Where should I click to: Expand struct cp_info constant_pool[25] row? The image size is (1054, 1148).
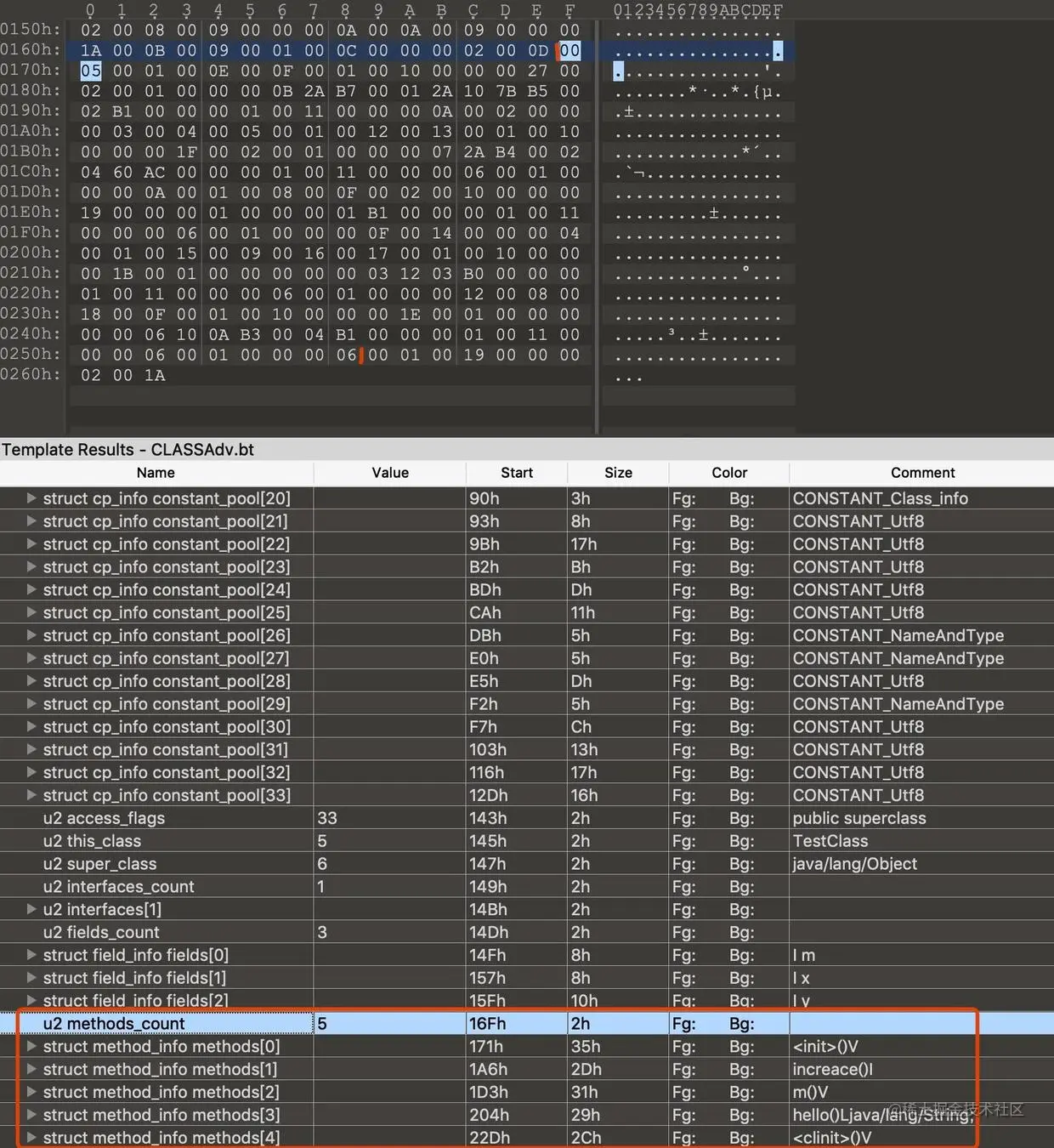click(31, 612)
